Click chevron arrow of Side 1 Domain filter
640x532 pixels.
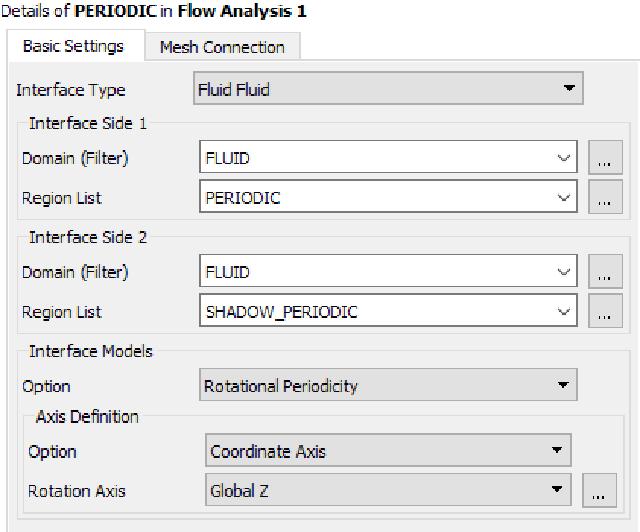pyautogui.click(x=565, y=158)
